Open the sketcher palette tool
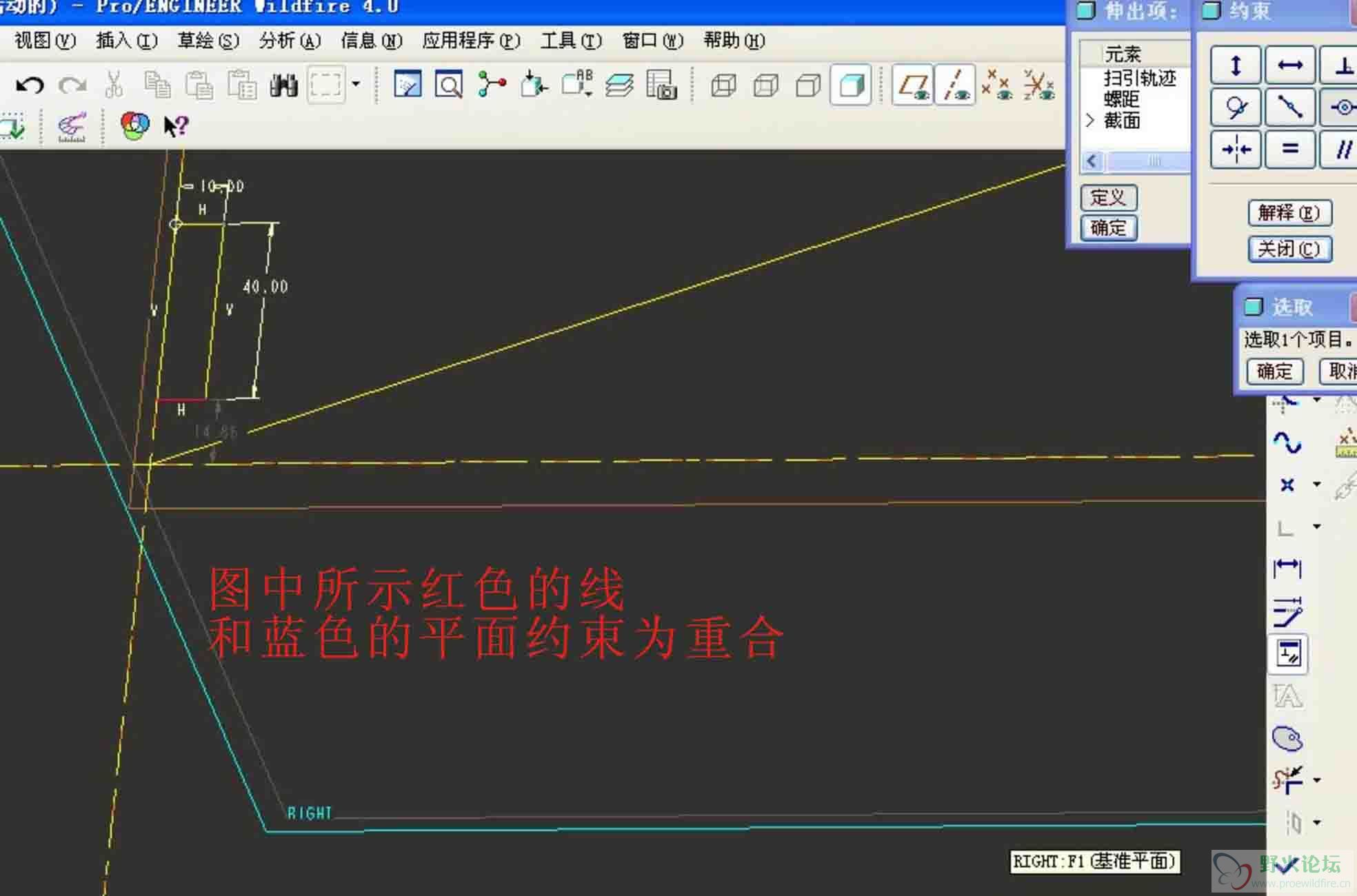 click(x=1287, y=739)
